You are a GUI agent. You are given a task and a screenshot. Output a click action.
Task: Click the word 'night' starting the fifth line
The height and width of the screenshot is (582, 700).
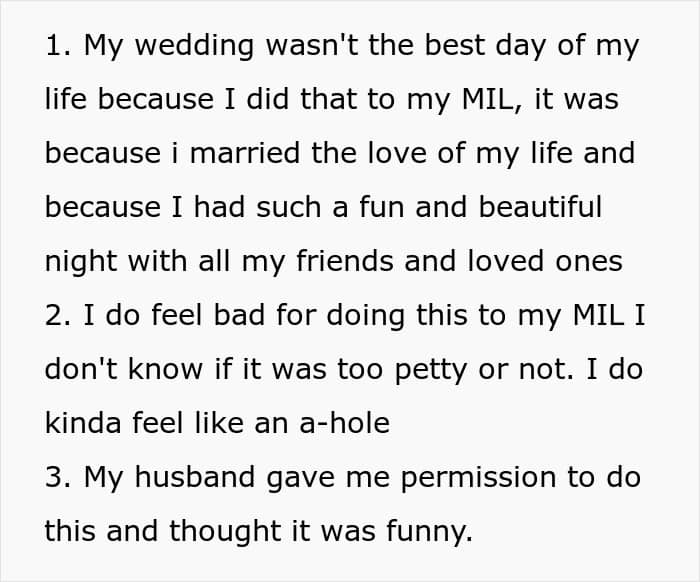[81, 262]
